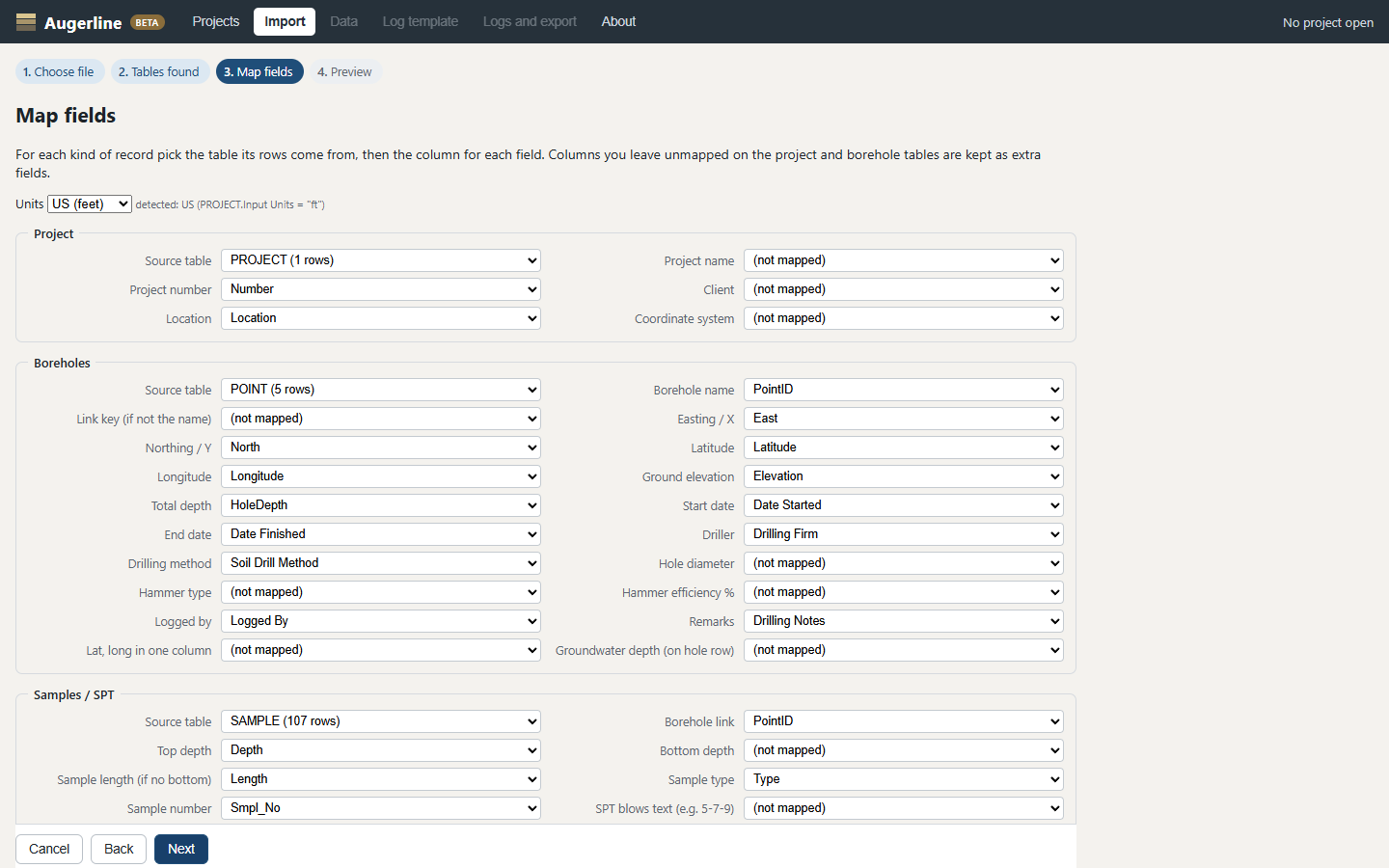
Task: Open the Coordinate system dropdown
Action: click(x=904, y=318)
